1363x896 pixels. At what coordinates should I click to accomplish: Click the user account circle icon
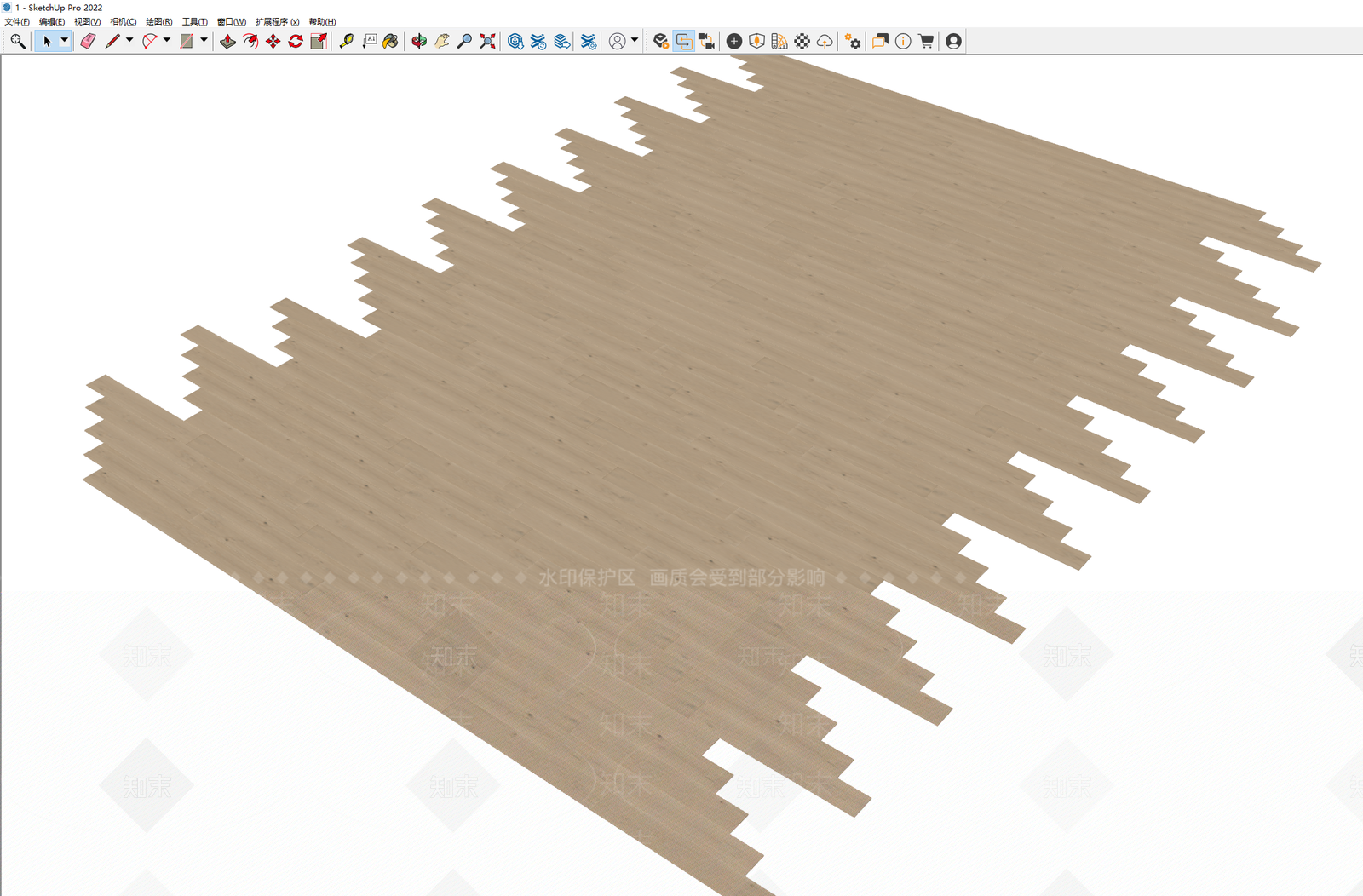618,41
